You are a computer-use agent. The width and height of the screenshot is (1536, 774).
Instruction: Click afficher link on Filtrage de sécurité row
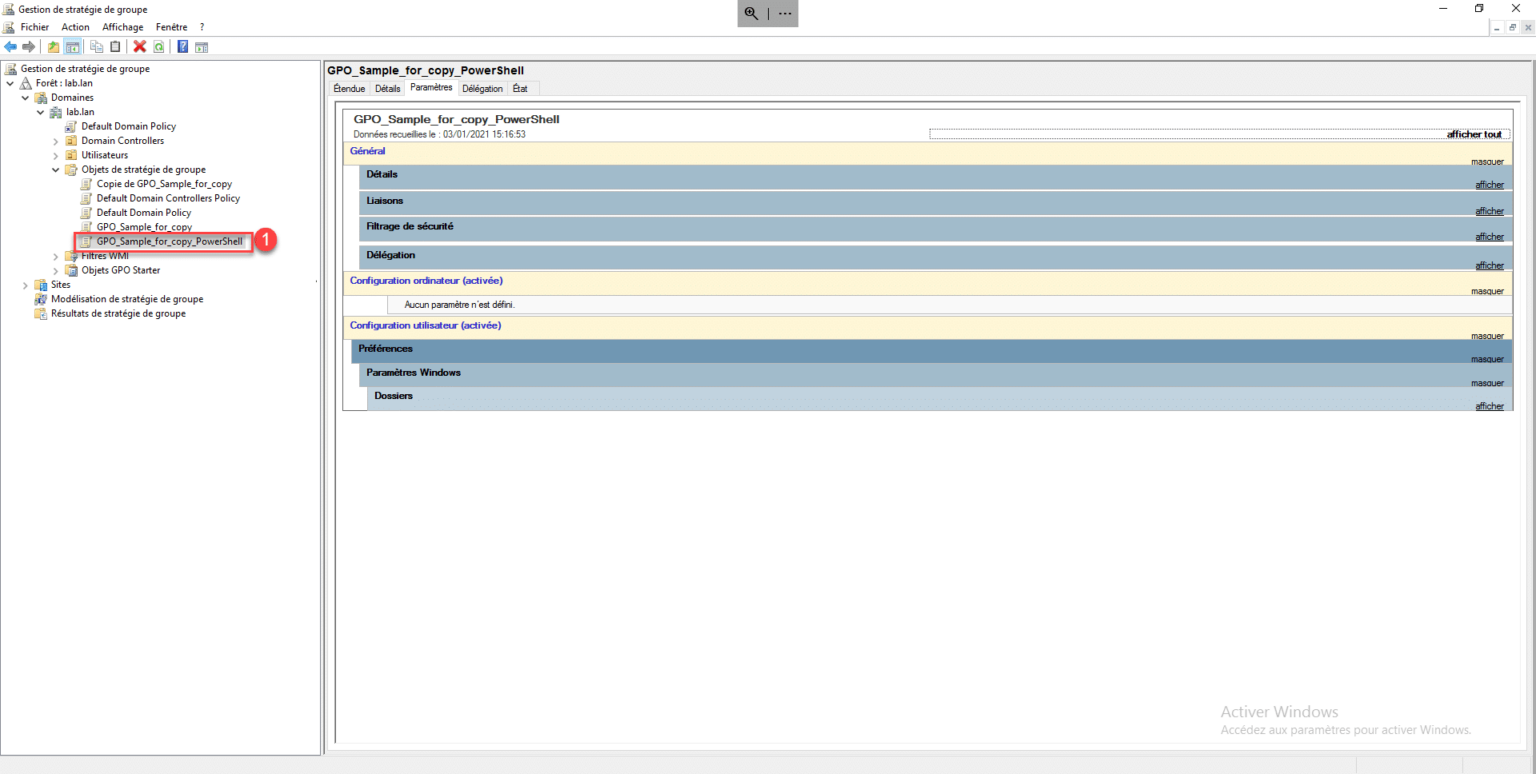point(1489,237)
